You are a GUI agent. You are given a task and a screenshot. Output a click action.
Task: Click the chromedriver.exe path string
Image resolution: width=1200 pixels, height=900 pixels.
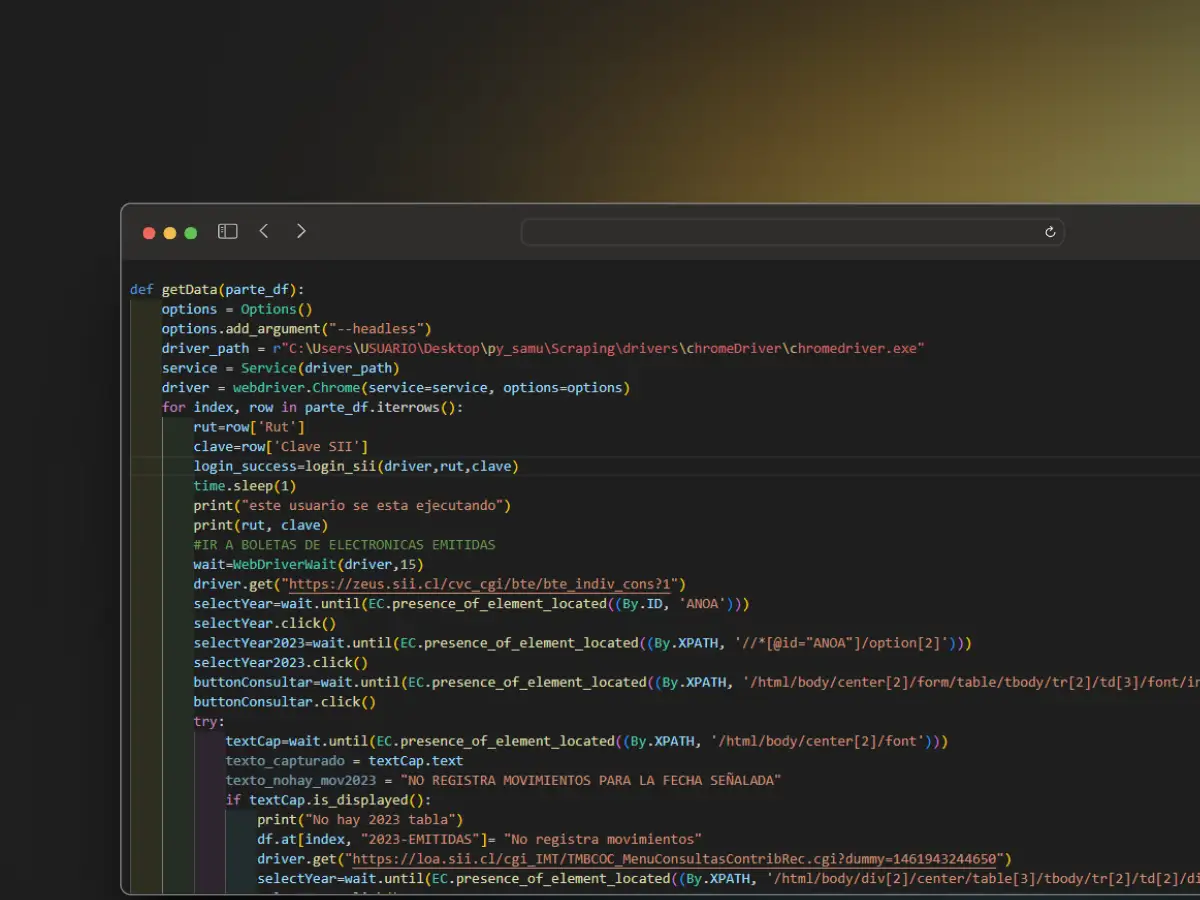[602, 348]
